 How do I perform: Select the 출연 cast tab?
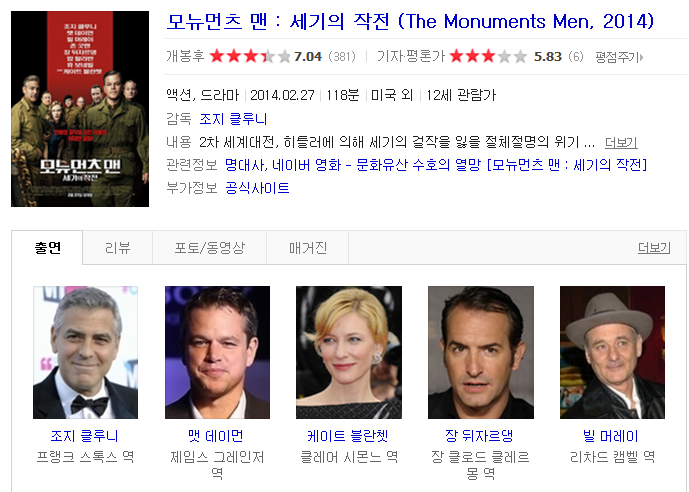click(x=47, y=248)
